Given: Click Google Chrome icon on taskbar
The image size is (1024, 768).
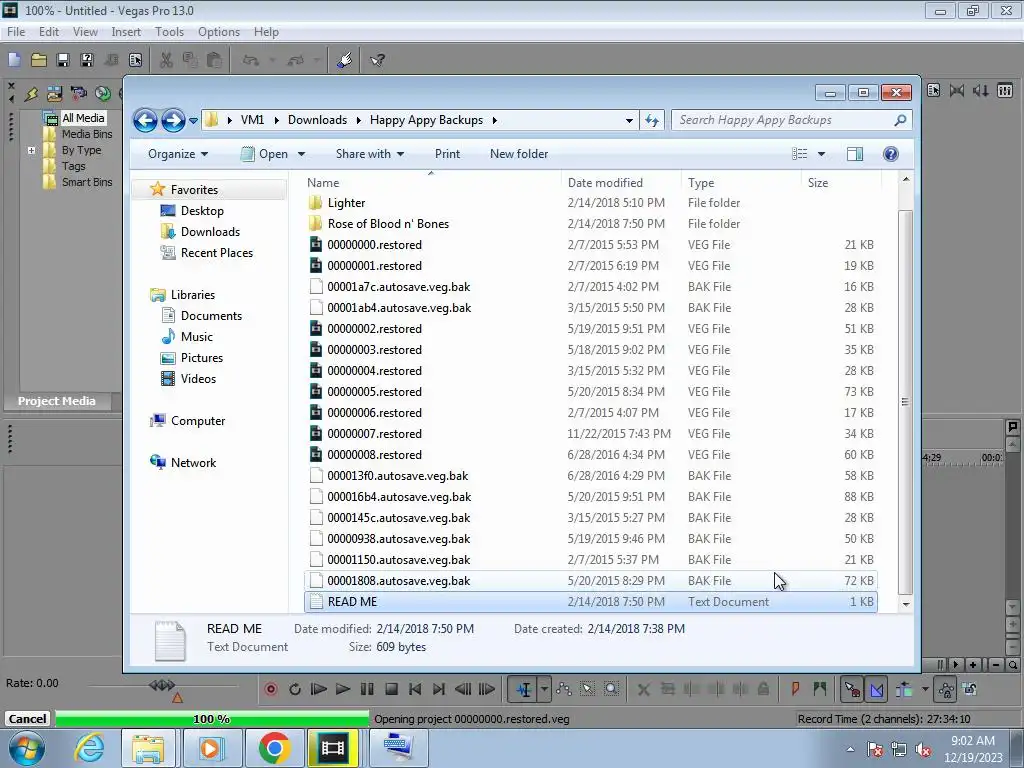Looking at the screenshot, I should [x=274, y=748].
